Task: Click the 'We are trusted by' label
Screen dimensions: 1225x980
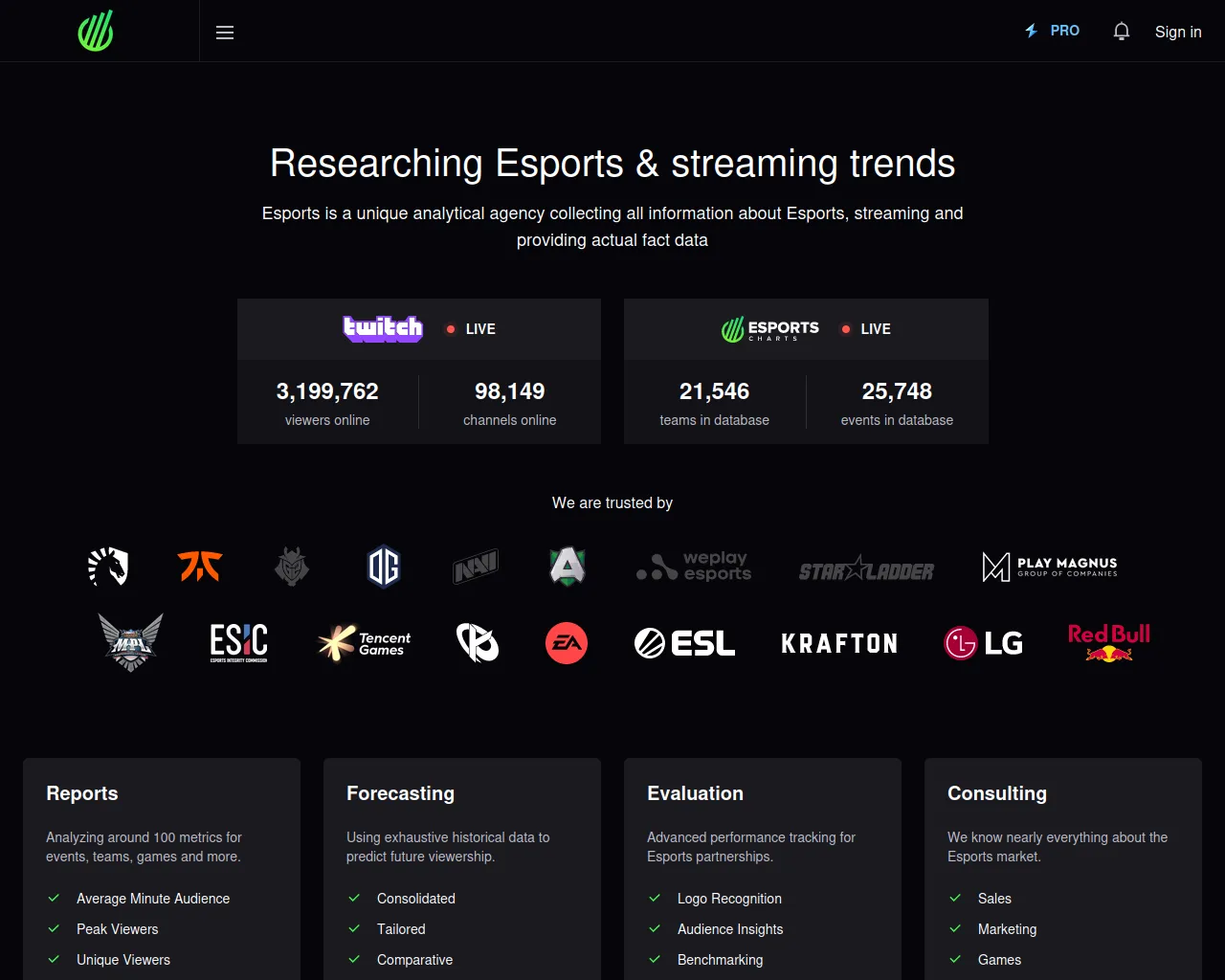Action: click(x=612, y=503)
